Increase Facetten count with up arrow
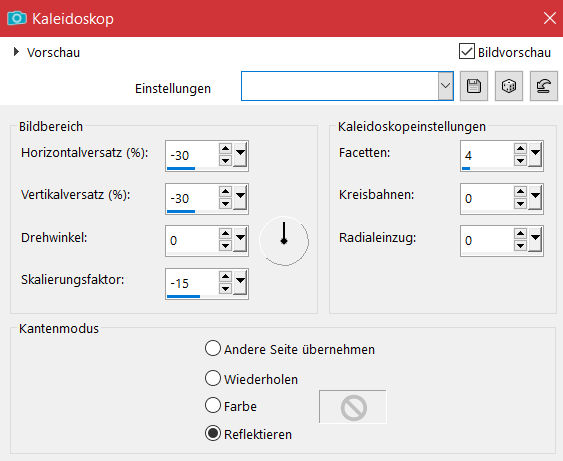 coord(520,148)
